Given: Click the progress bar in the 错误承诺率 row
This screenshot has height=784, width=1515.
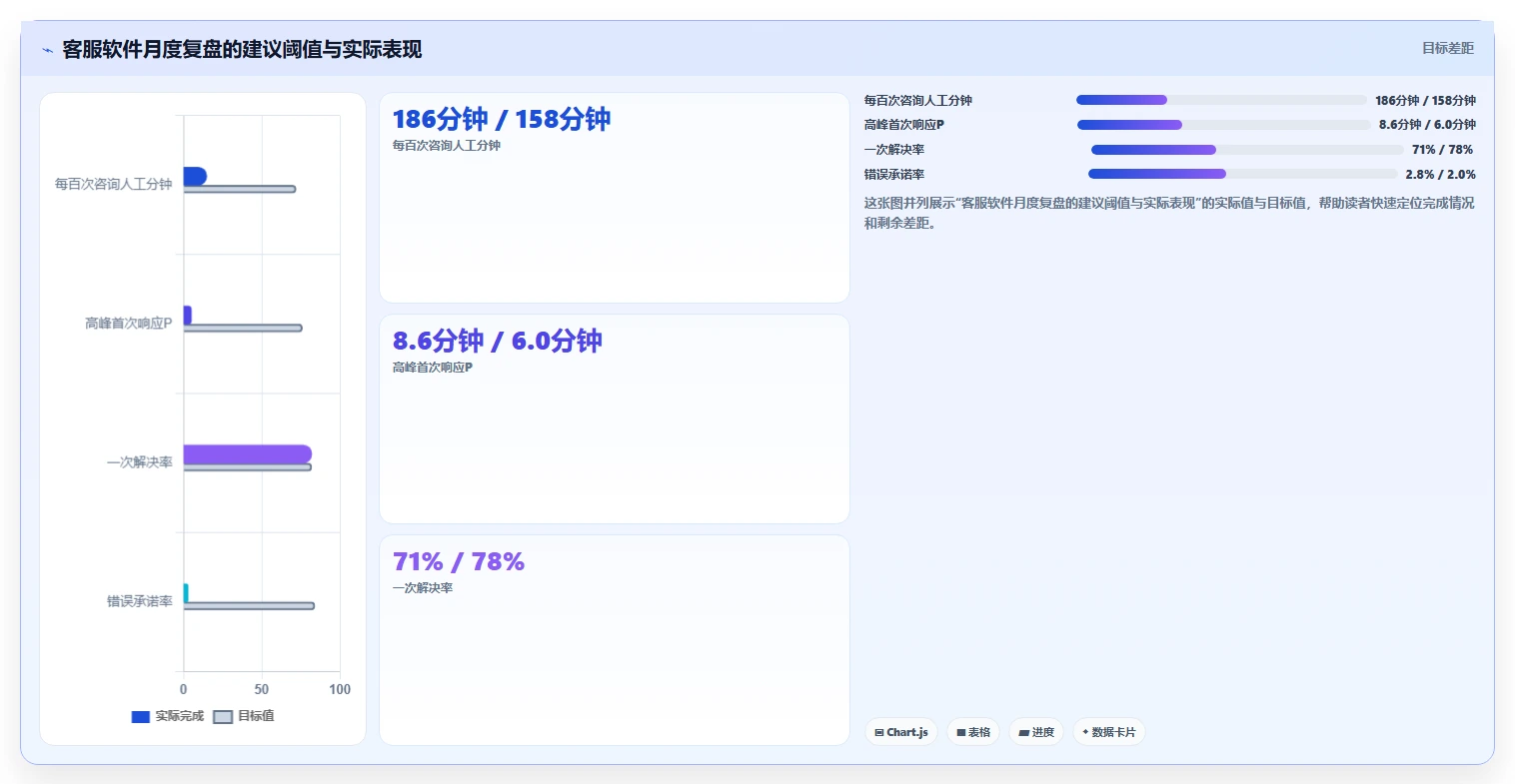Looking at the screenshot, I should 1243,174.
